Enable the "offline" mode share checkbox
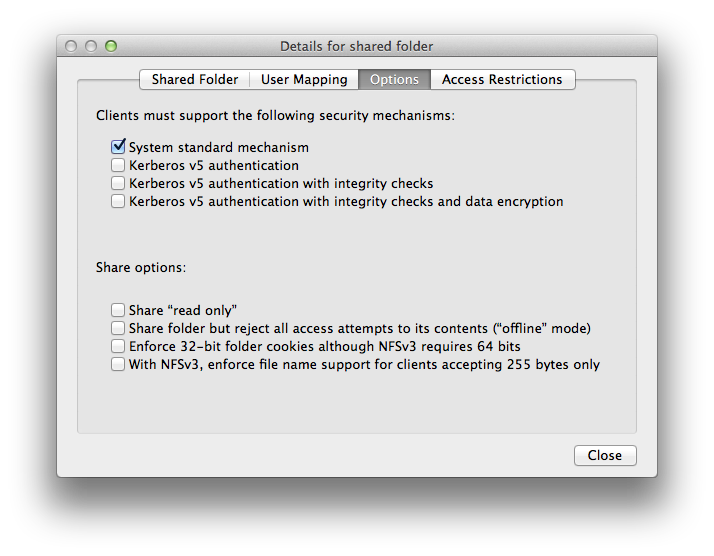 pyautogui.click(x=118, y=328)
